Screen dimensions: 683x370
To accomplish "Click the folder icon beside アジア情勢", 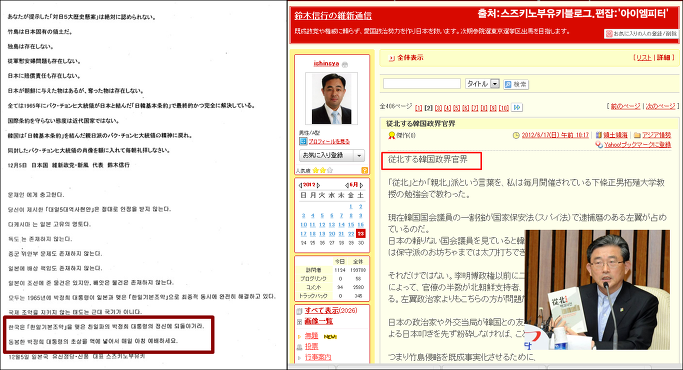I will pyautogui.click(x=637, y=135).
